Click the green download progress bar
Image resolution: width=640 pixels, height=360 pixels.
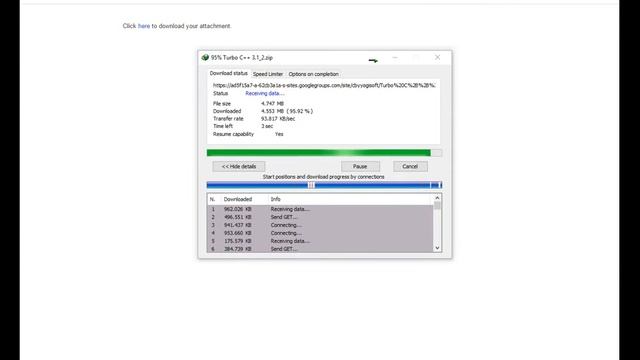point(324,153)
